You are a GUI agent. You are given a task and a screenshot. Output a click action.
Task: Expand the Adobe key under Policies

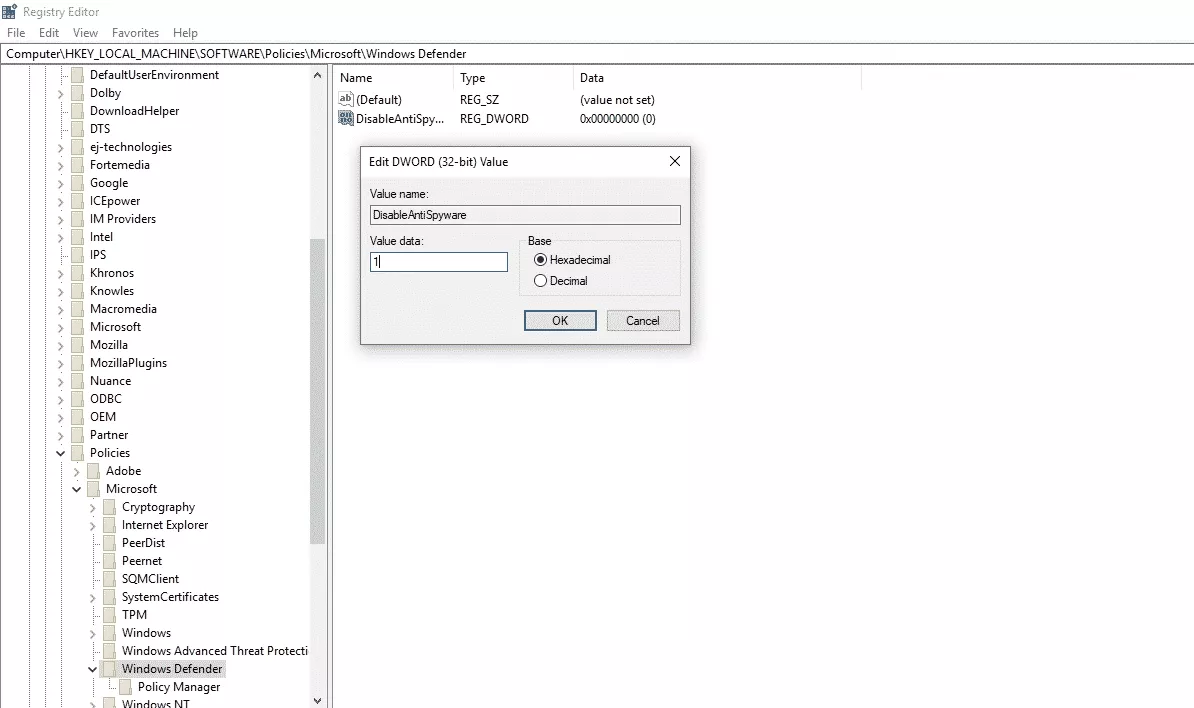click(x=77, y=471)
